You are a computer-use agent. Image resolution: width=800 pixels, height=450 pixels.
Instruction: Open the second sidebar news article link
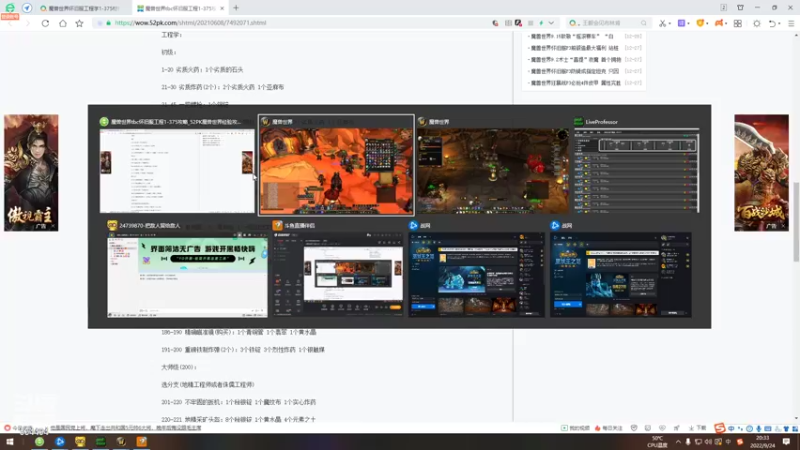[574, 48]
